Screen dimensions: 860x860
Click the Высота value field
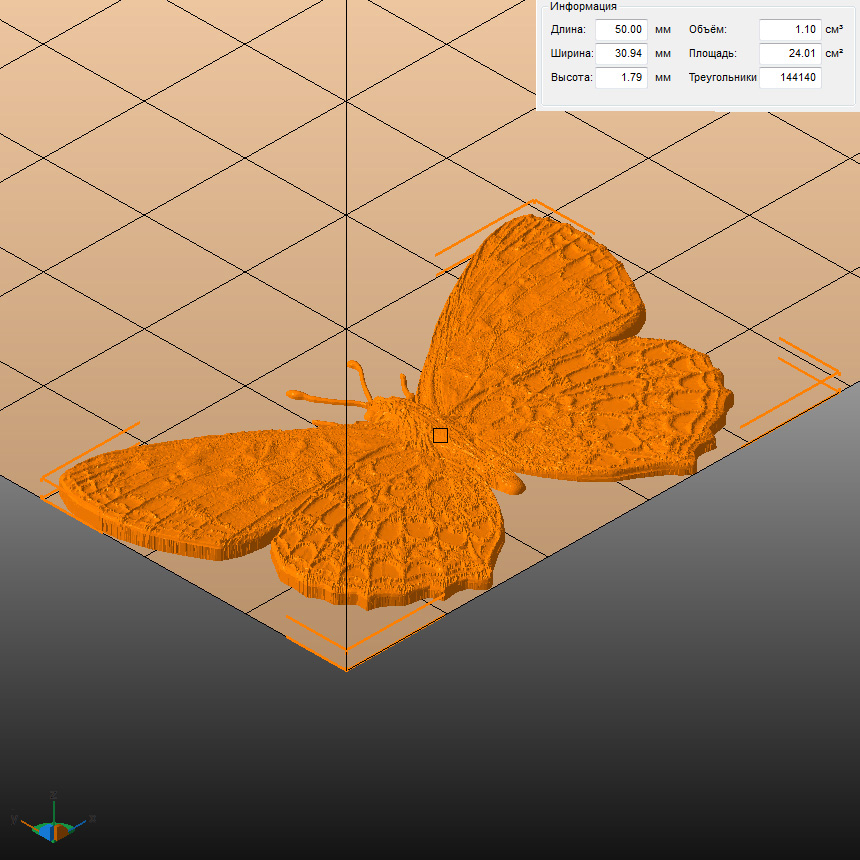[621, 78]
